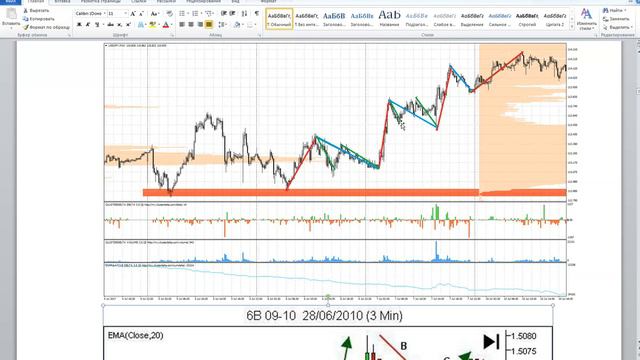This screenshot has height=360, width=640.
Task: Click the Вставить paste button
Action: pyautogui.click(x=11, y=17)
